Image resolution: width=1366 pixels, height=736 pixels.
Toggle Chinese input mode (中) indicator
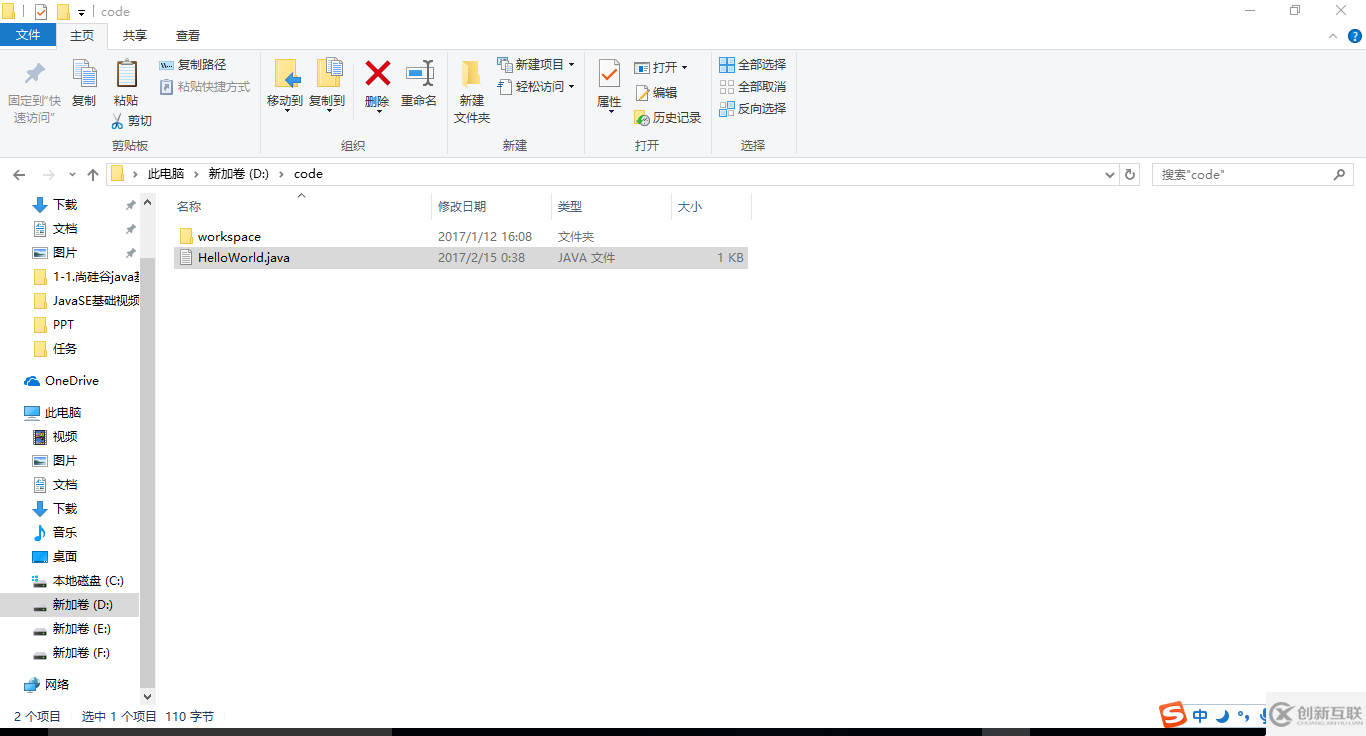(x=1200, y=716)
